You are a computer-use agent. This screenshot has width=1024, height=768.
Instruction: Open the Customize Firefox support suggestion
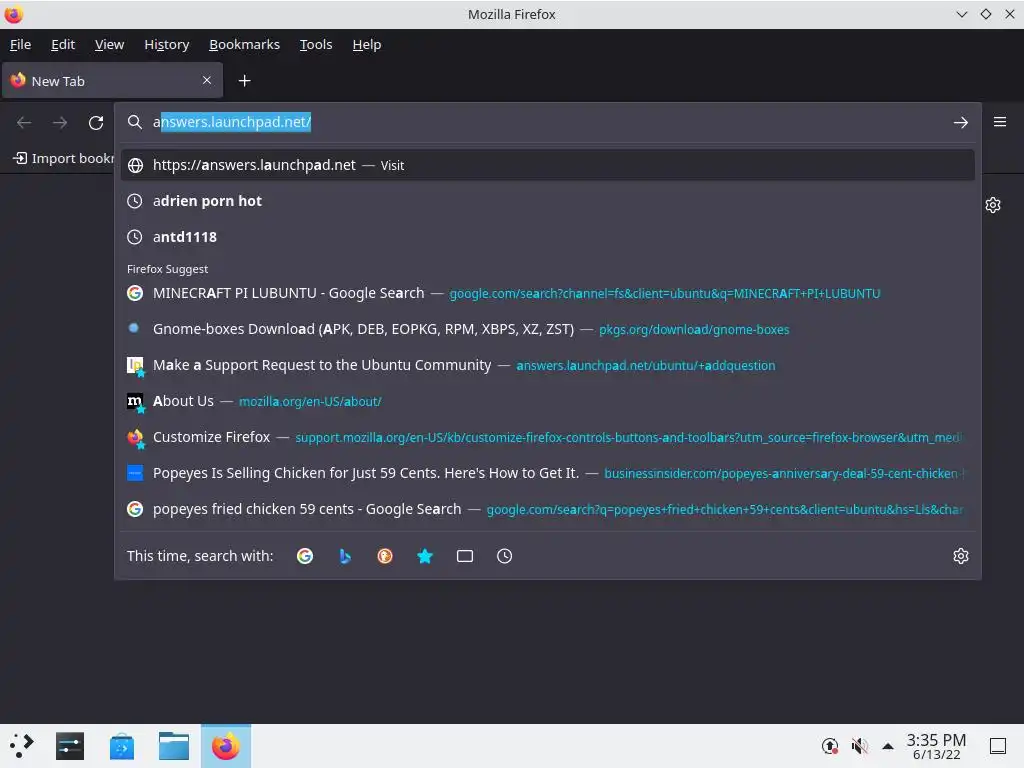547,437
